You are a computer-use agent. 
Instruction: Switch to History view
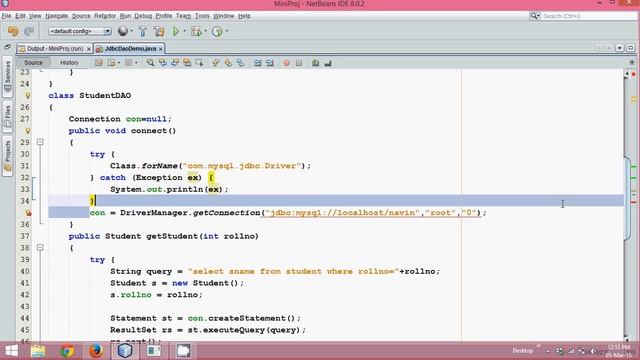coord(69,62)
